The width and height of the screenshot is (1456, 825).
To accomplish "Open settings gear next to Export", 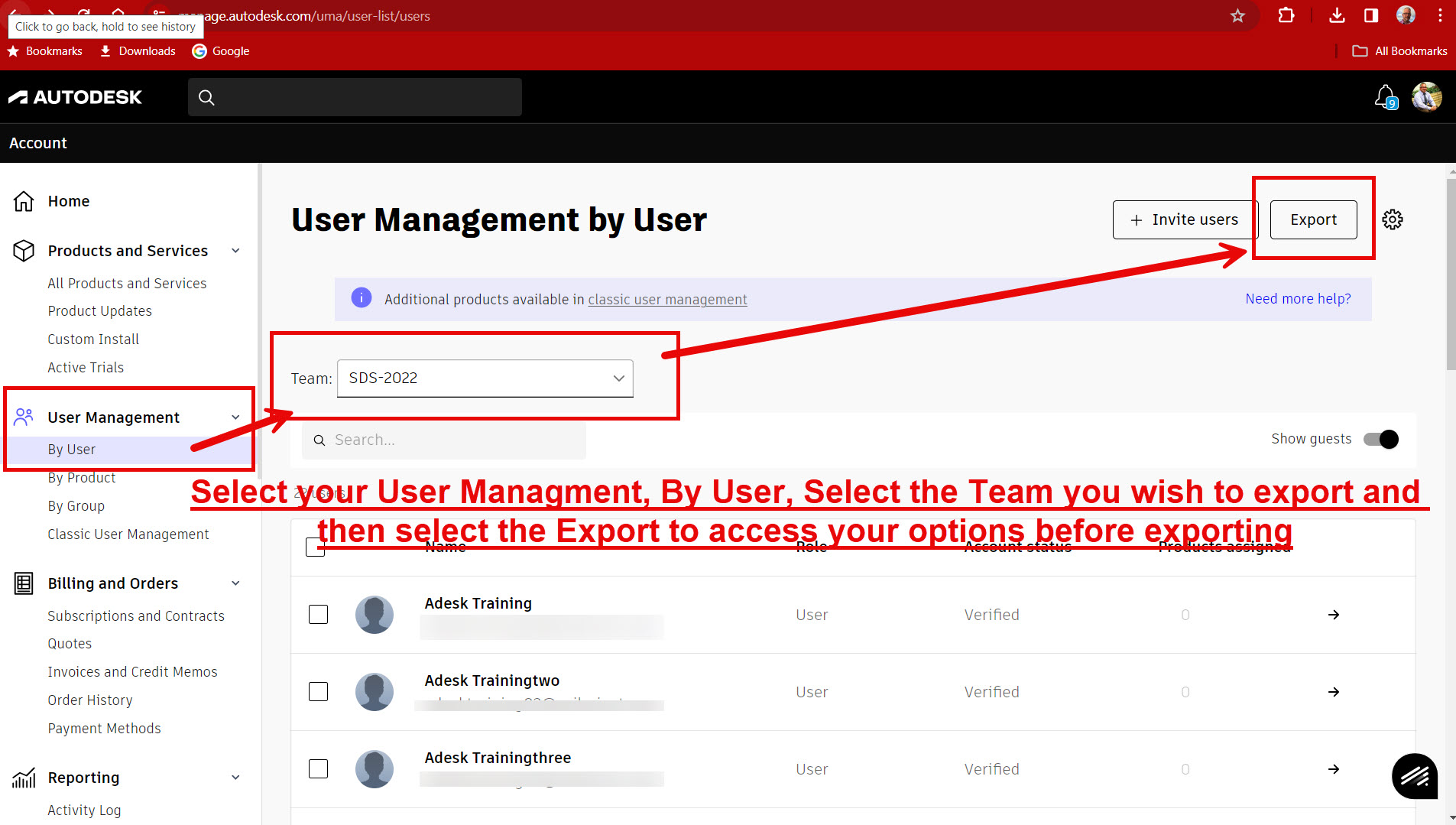I will [1393, 219].
